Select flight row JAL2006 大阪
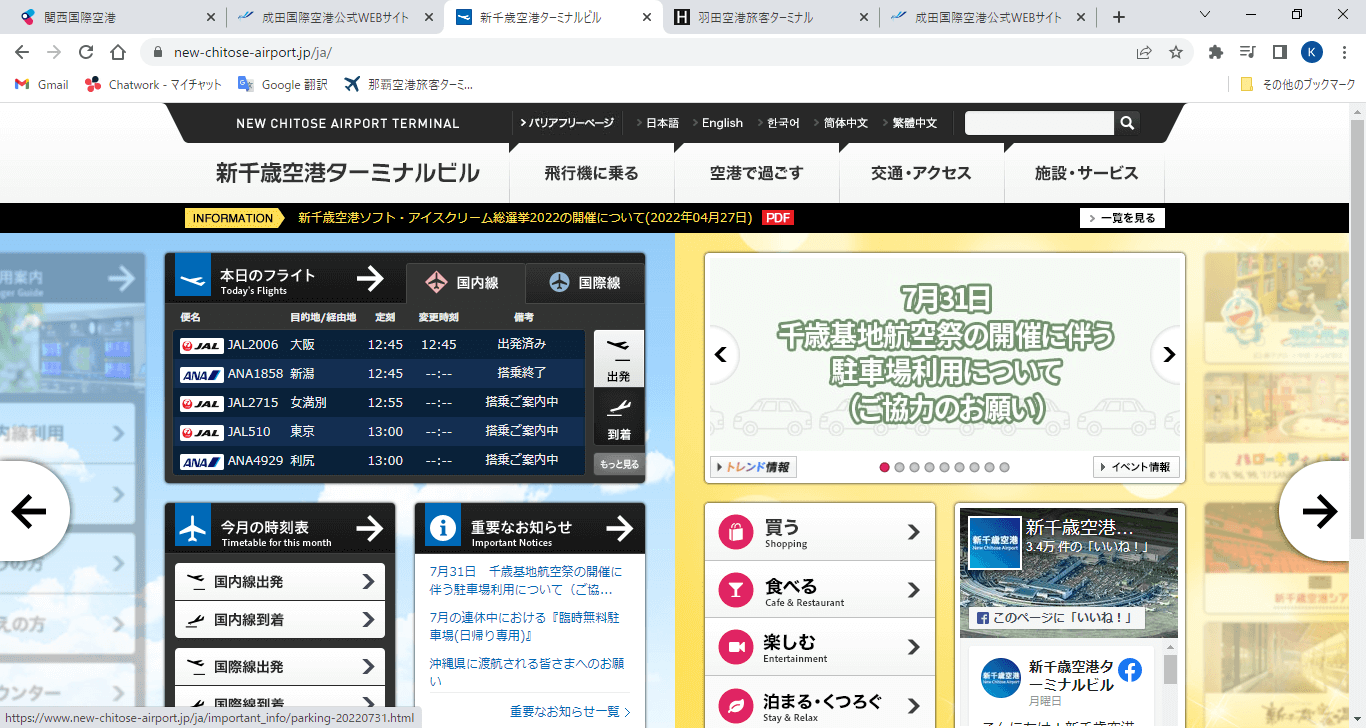The height and width of the screenshot is (728, 1366). [x=379, y=344]
